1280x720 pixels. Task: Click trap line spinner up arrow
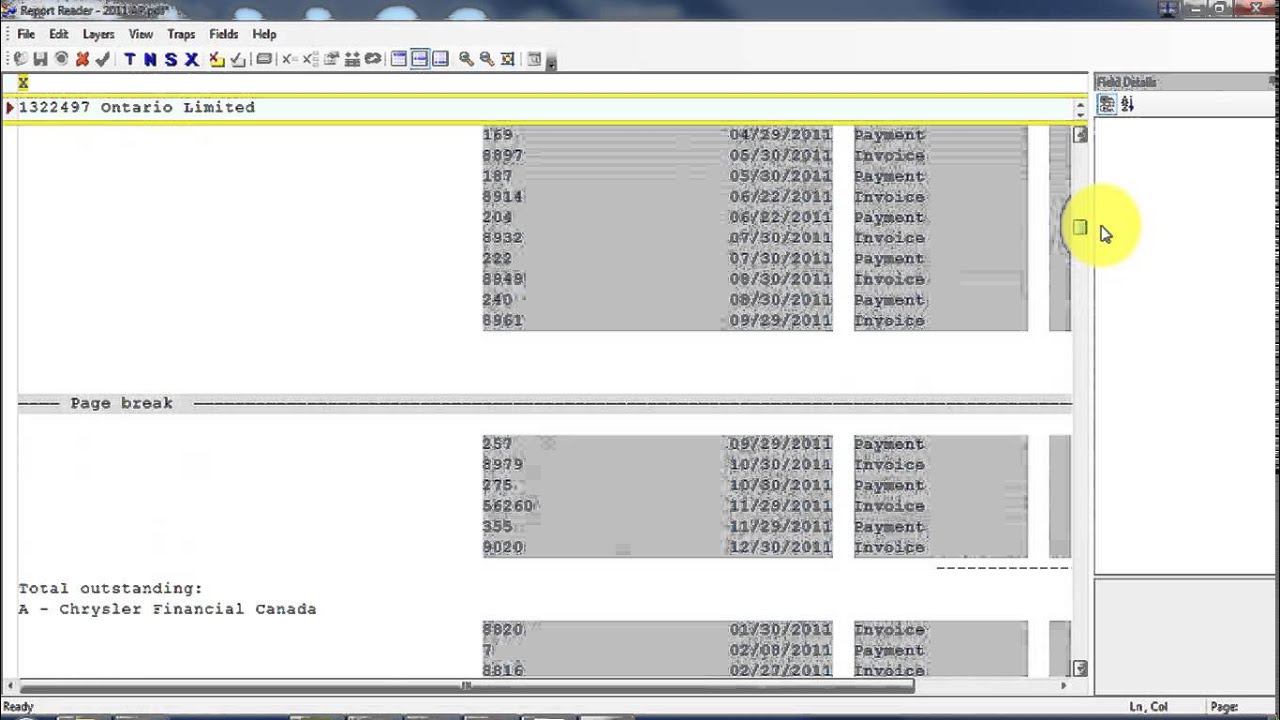[1080, 103]
